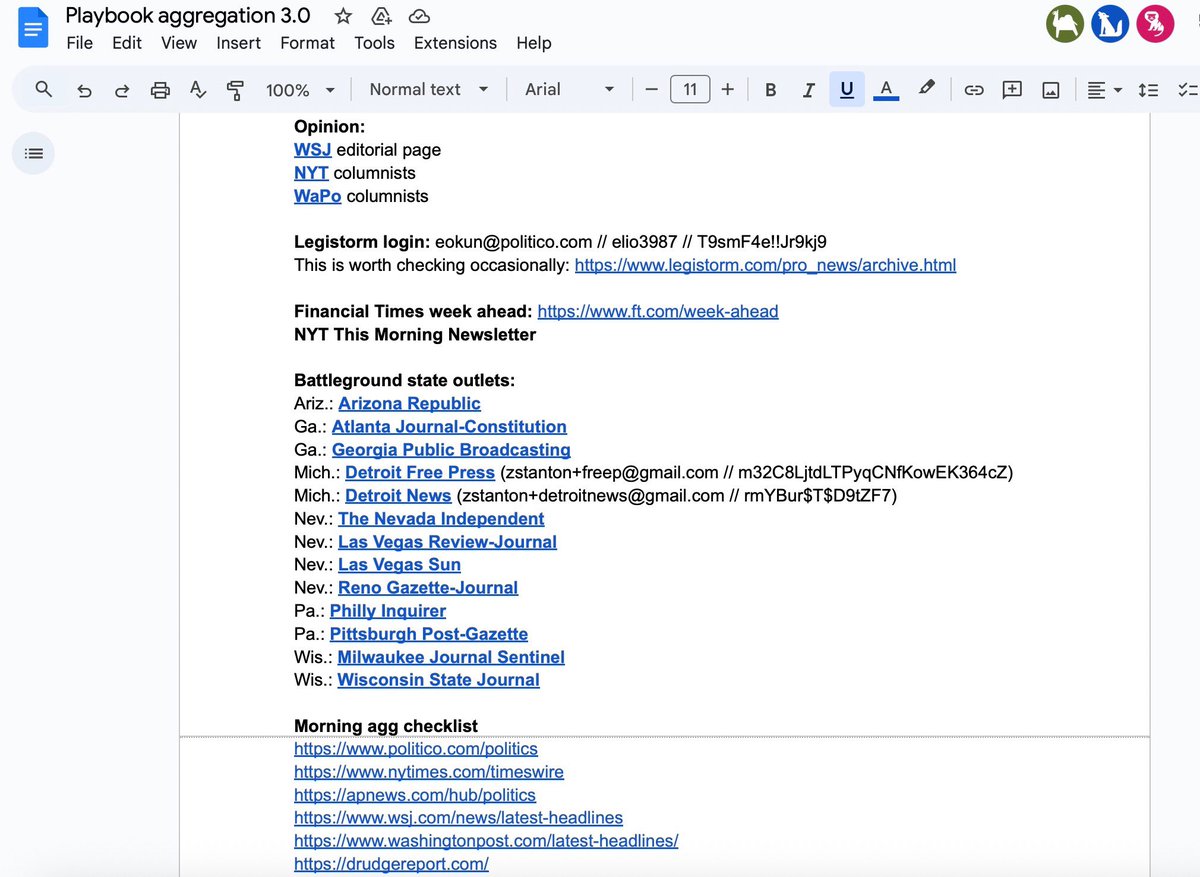The image size is (1200, 877).
Task: Star the Playbook aggregation 3.0 document
Action: click(343, 16)
